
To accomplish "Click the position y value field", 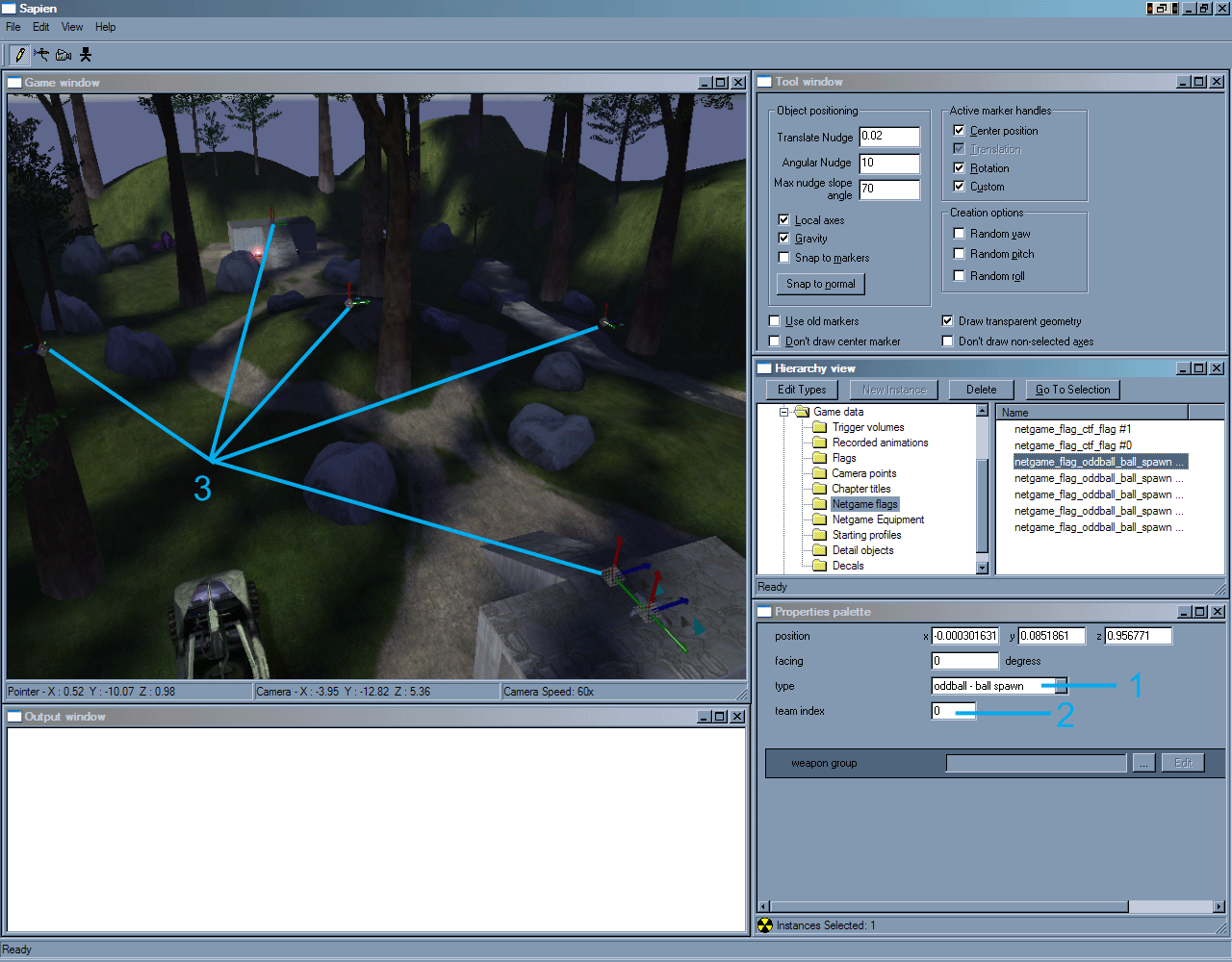I will pos(1052,636).
